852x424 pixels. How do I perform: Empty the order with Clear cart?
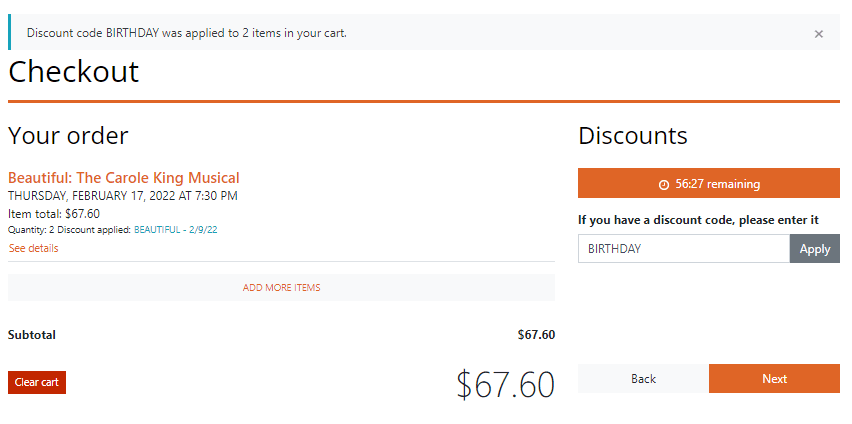(37, 382)
